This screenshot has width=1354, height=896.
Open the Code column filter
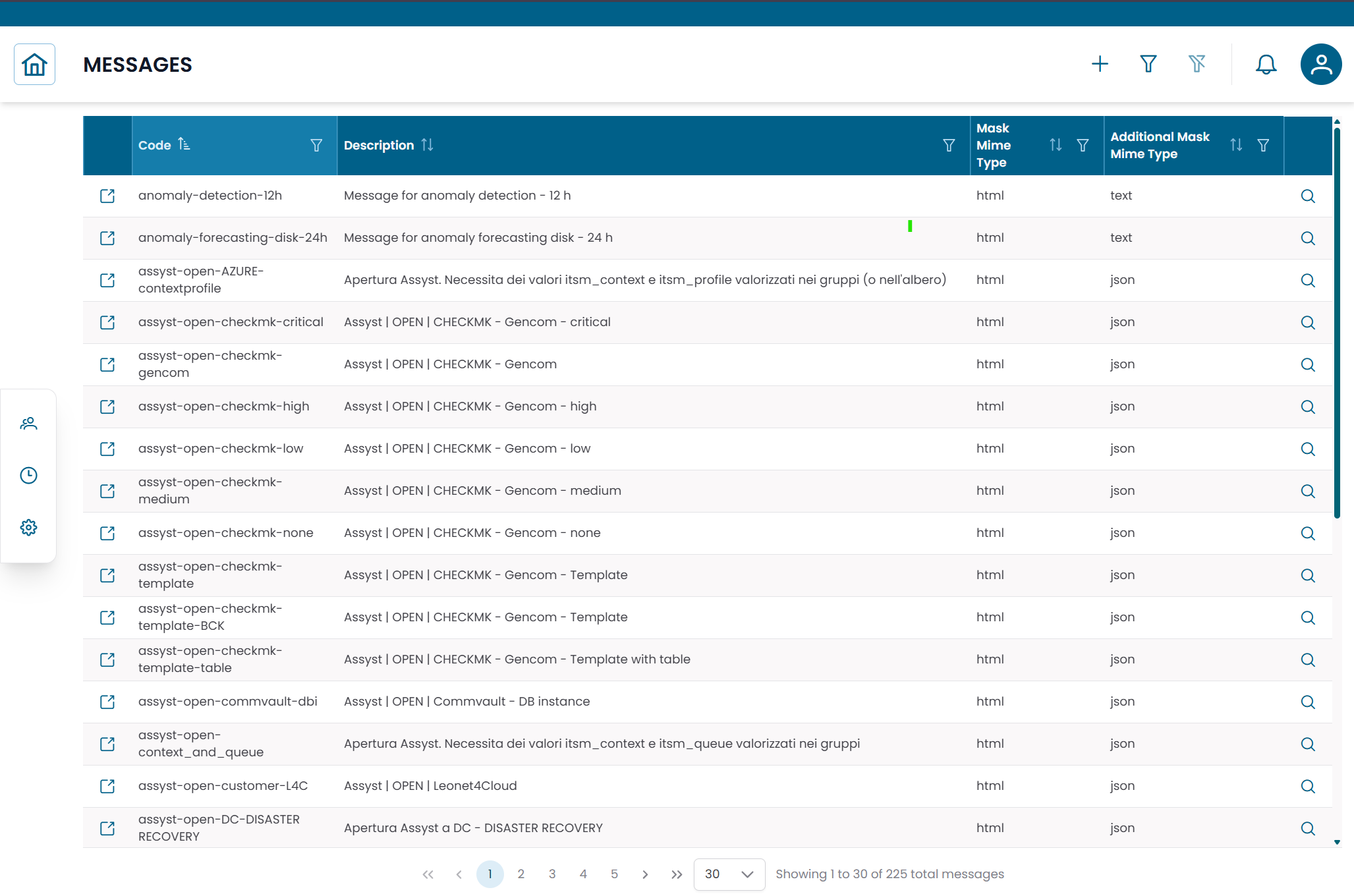316,145
